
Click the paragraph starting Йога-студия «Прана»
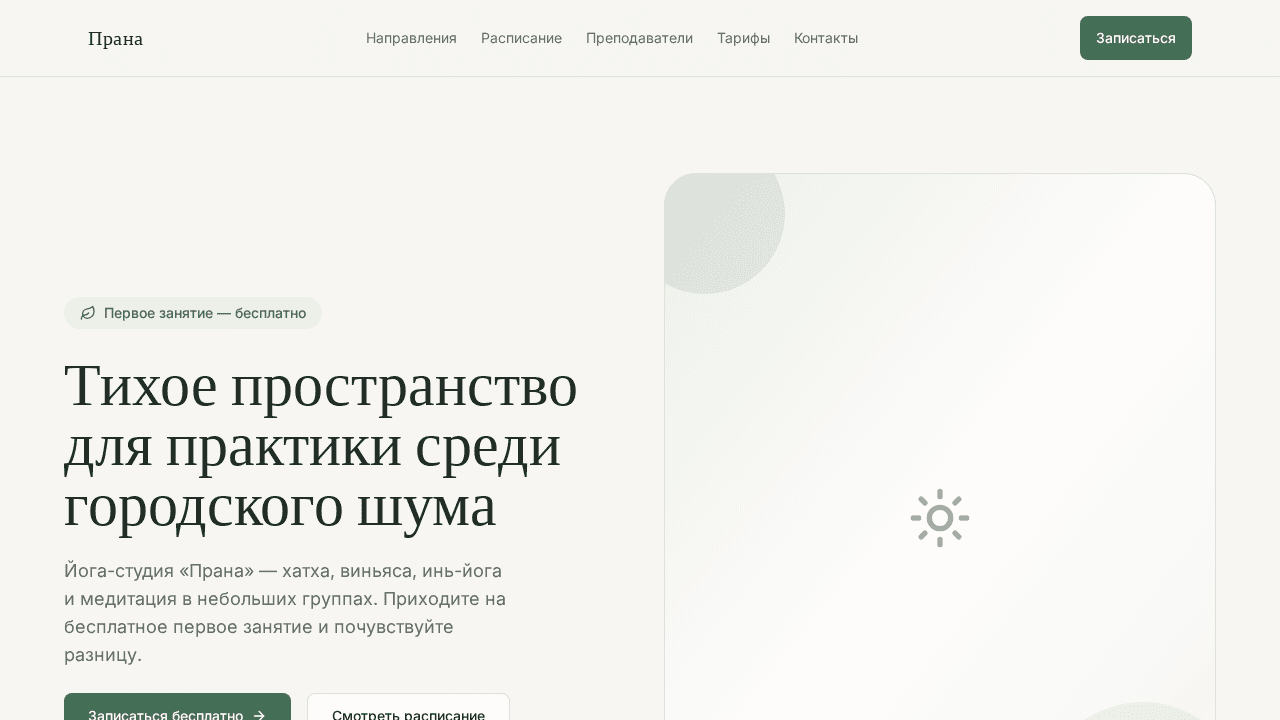[x=286, y=613]
